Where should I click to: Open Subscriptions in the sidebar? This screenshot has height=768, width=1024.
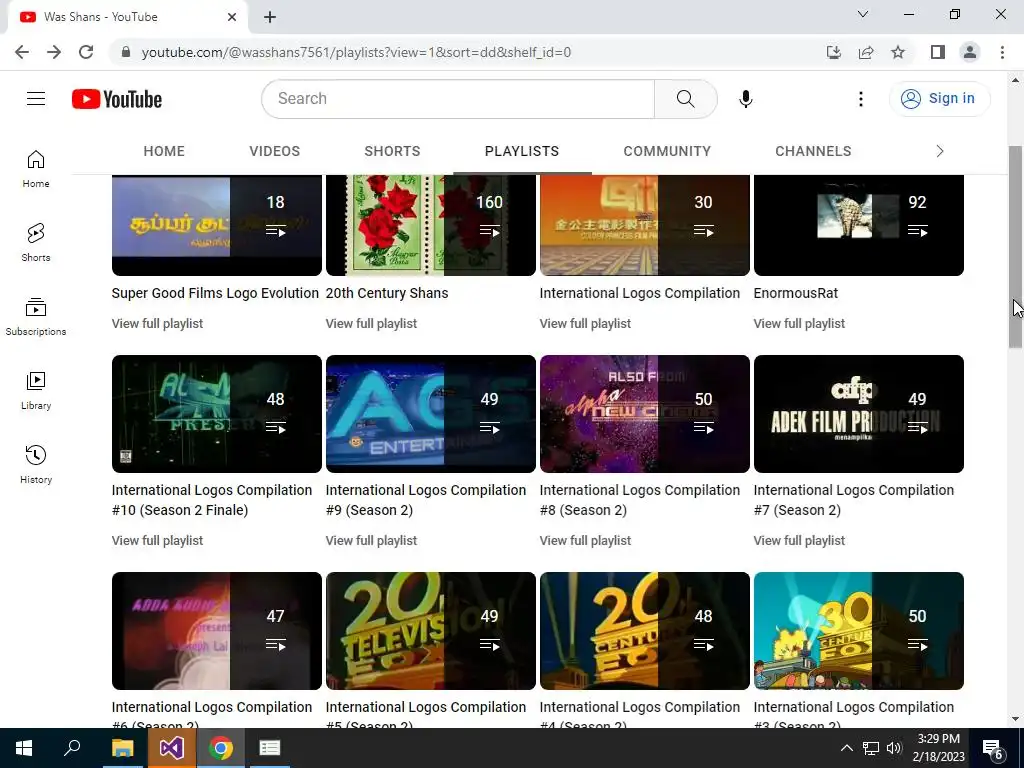point(36,316)
